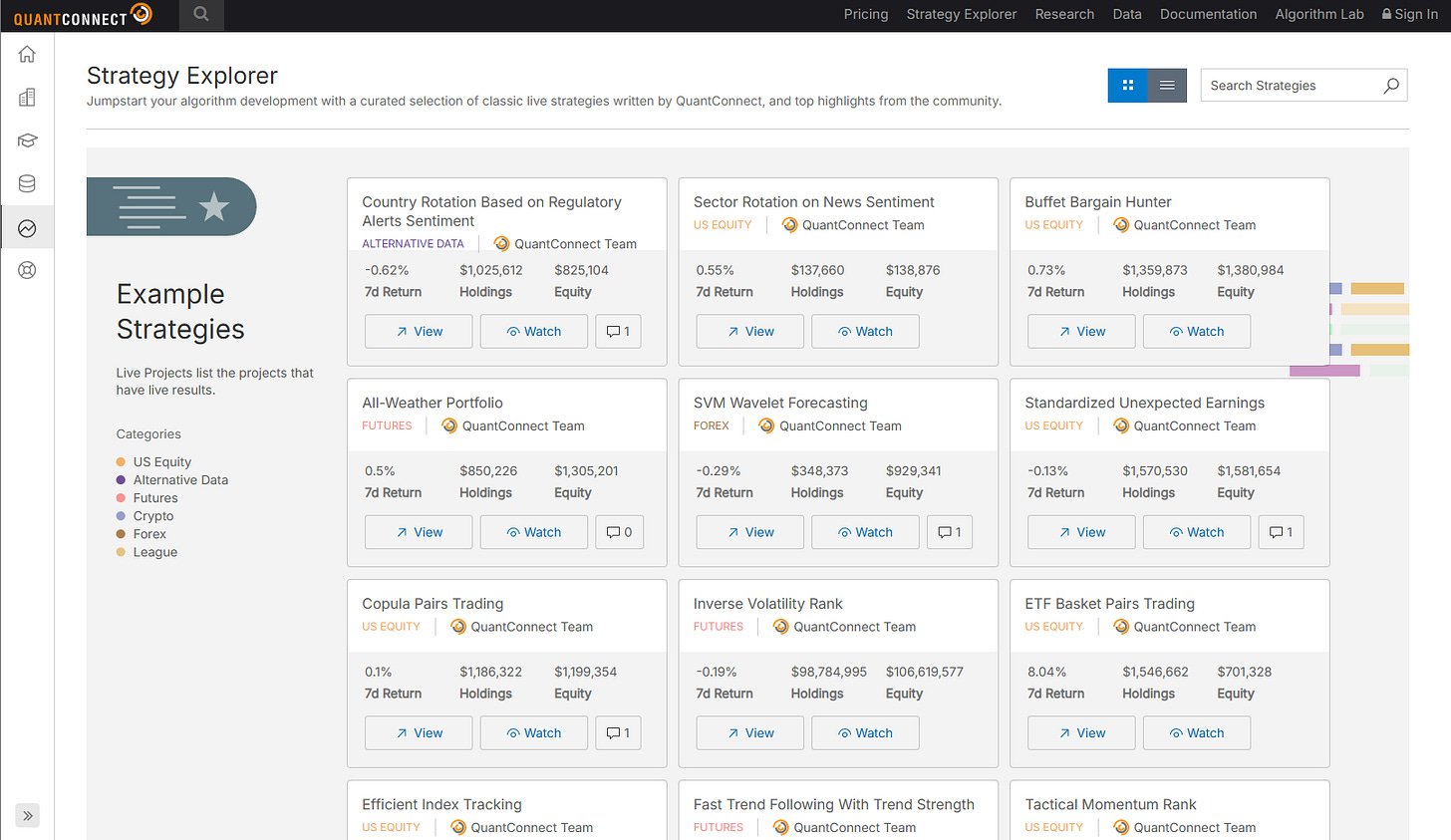Filter by Forex category
Viewport: 1451px width, 840px height.
tap(149, 534)
